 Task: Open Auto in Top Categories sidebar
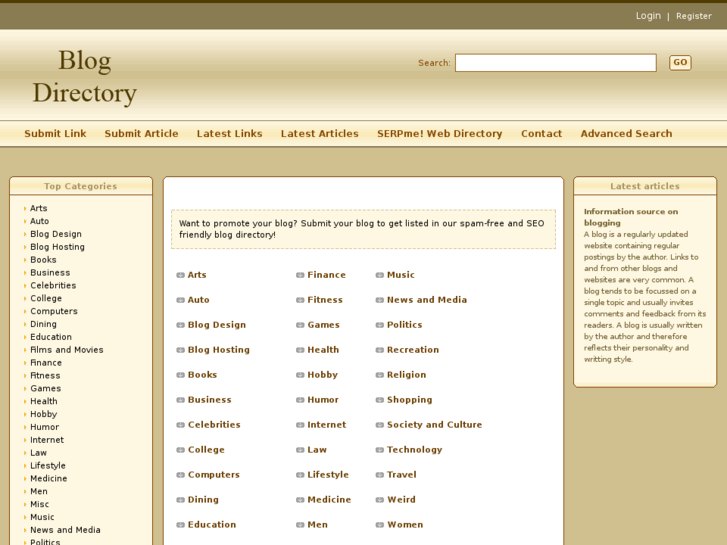tap(39, 221)
